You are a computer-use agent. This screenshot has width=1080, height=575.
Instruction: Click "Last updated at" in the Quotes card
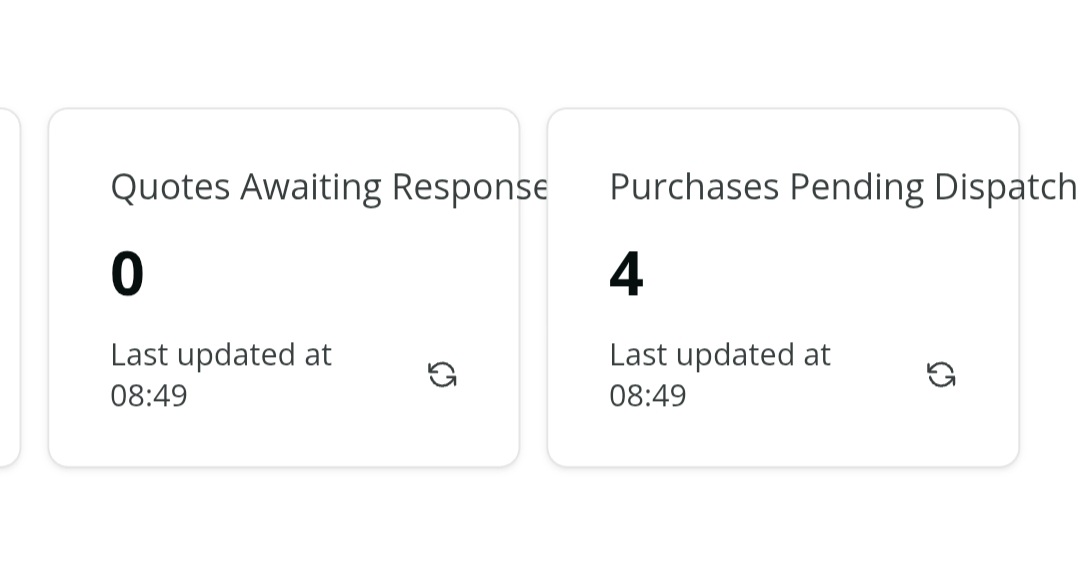pyautogui.click(x=220, y=355)
